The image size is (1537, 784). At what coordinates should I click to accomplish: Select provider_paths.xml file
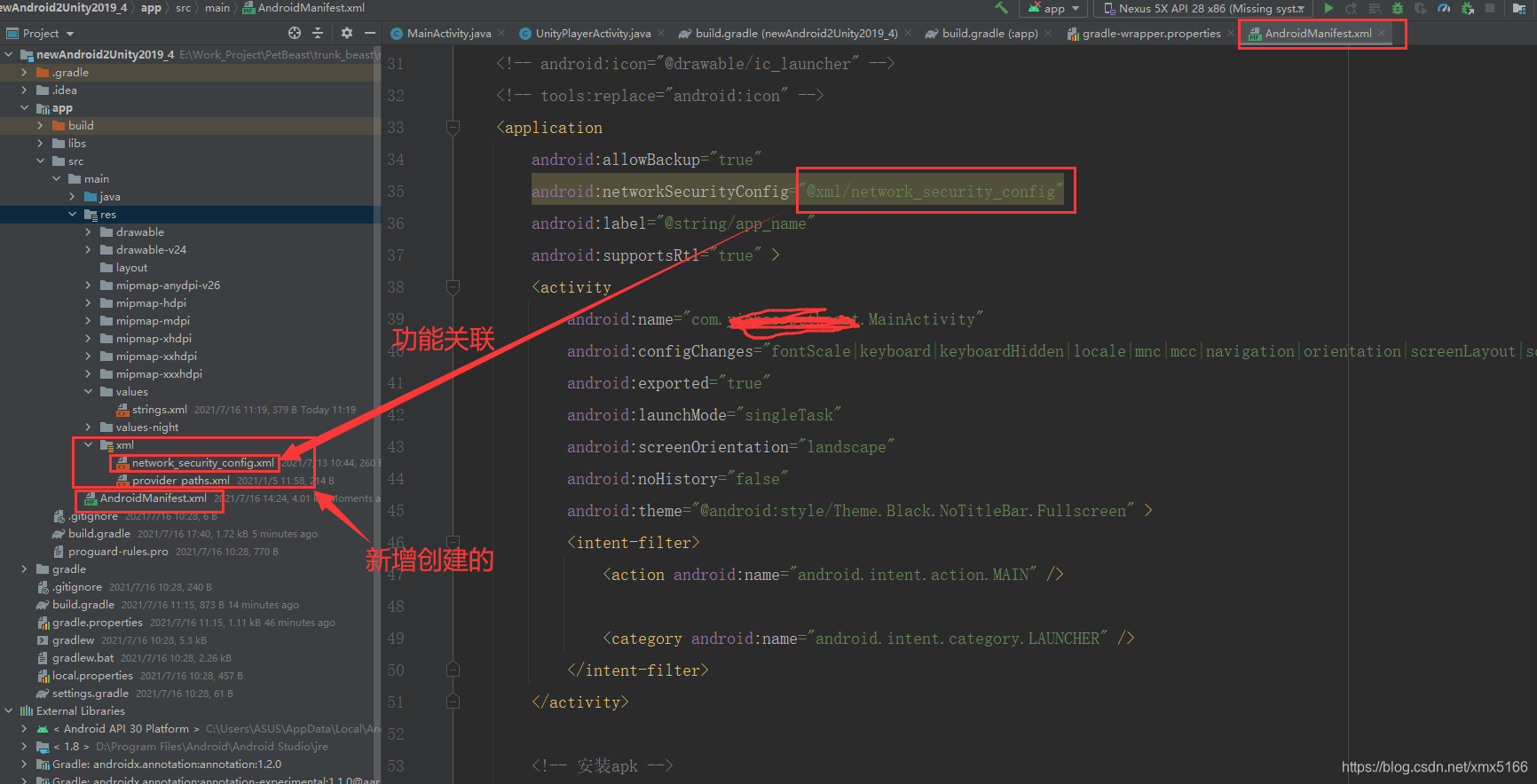(x=180, y=481)
